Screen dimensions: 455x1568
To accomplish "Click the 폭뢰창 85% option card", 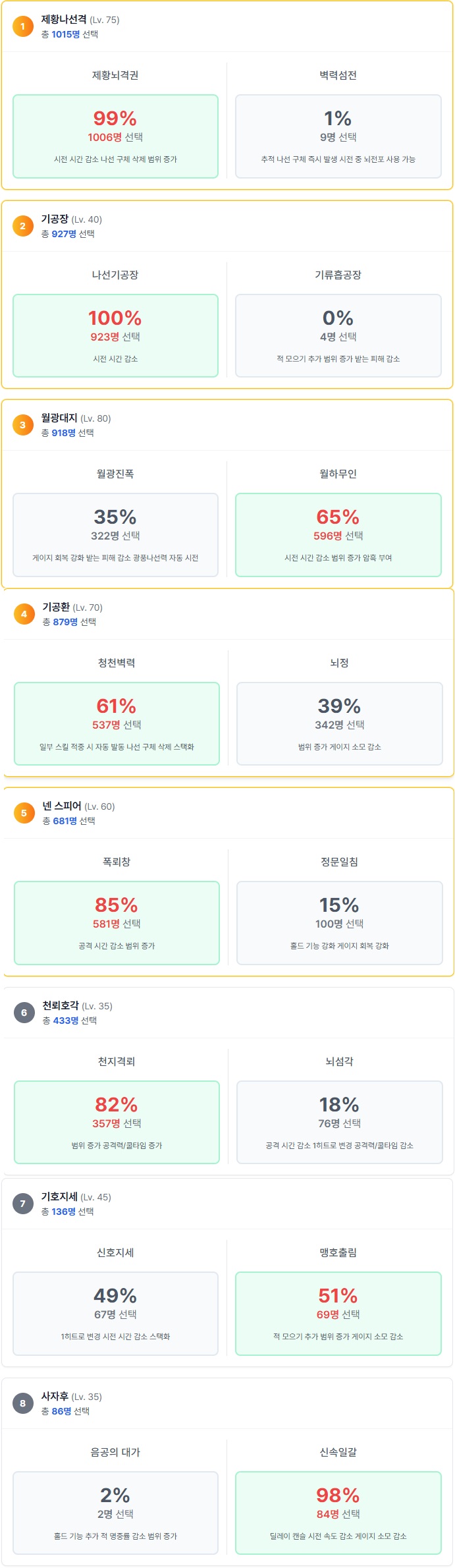I will (117, 923).
